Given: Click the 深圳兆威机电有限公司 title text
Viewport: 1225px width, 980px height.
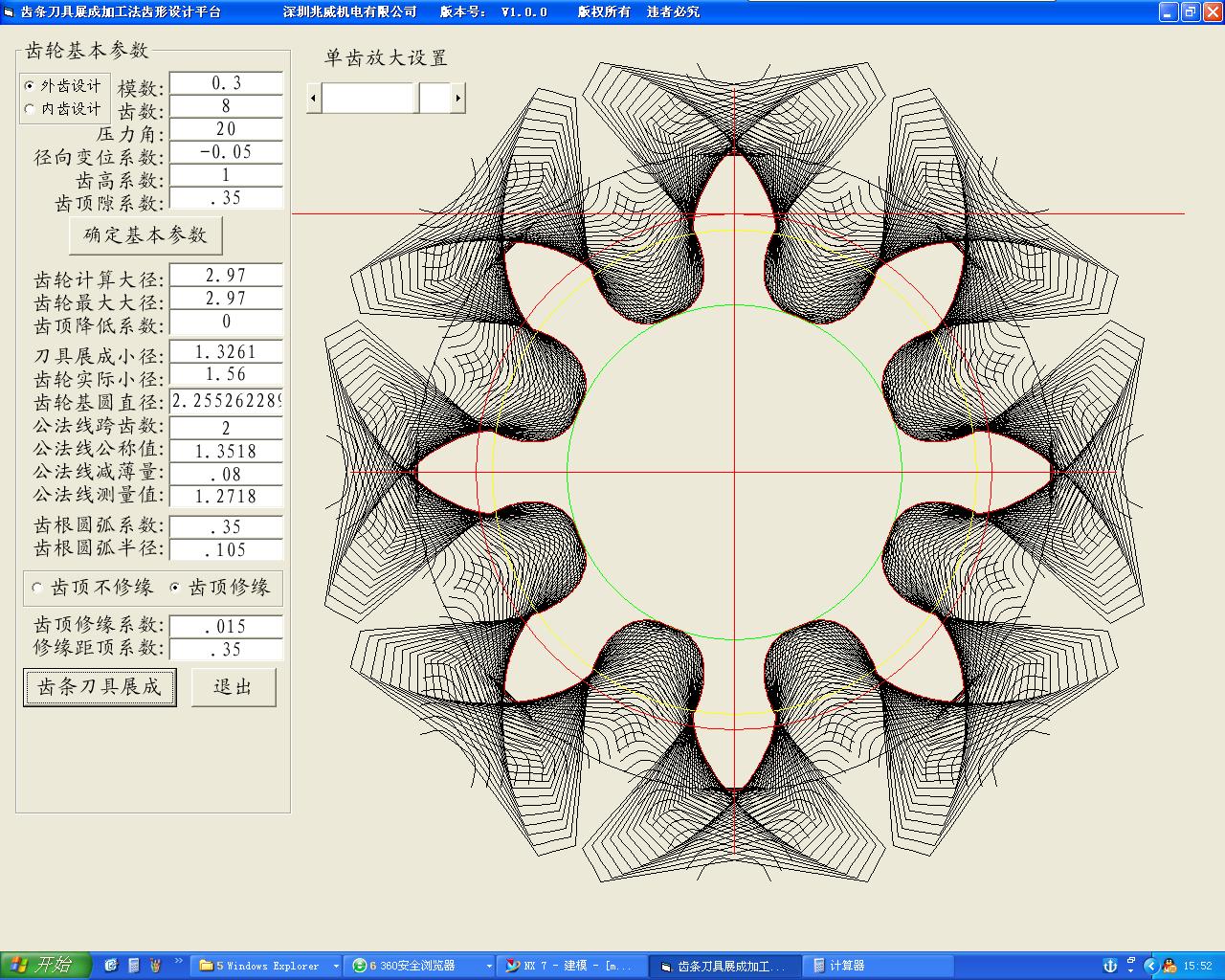Looking at the screenshot, I should point(350,11).
